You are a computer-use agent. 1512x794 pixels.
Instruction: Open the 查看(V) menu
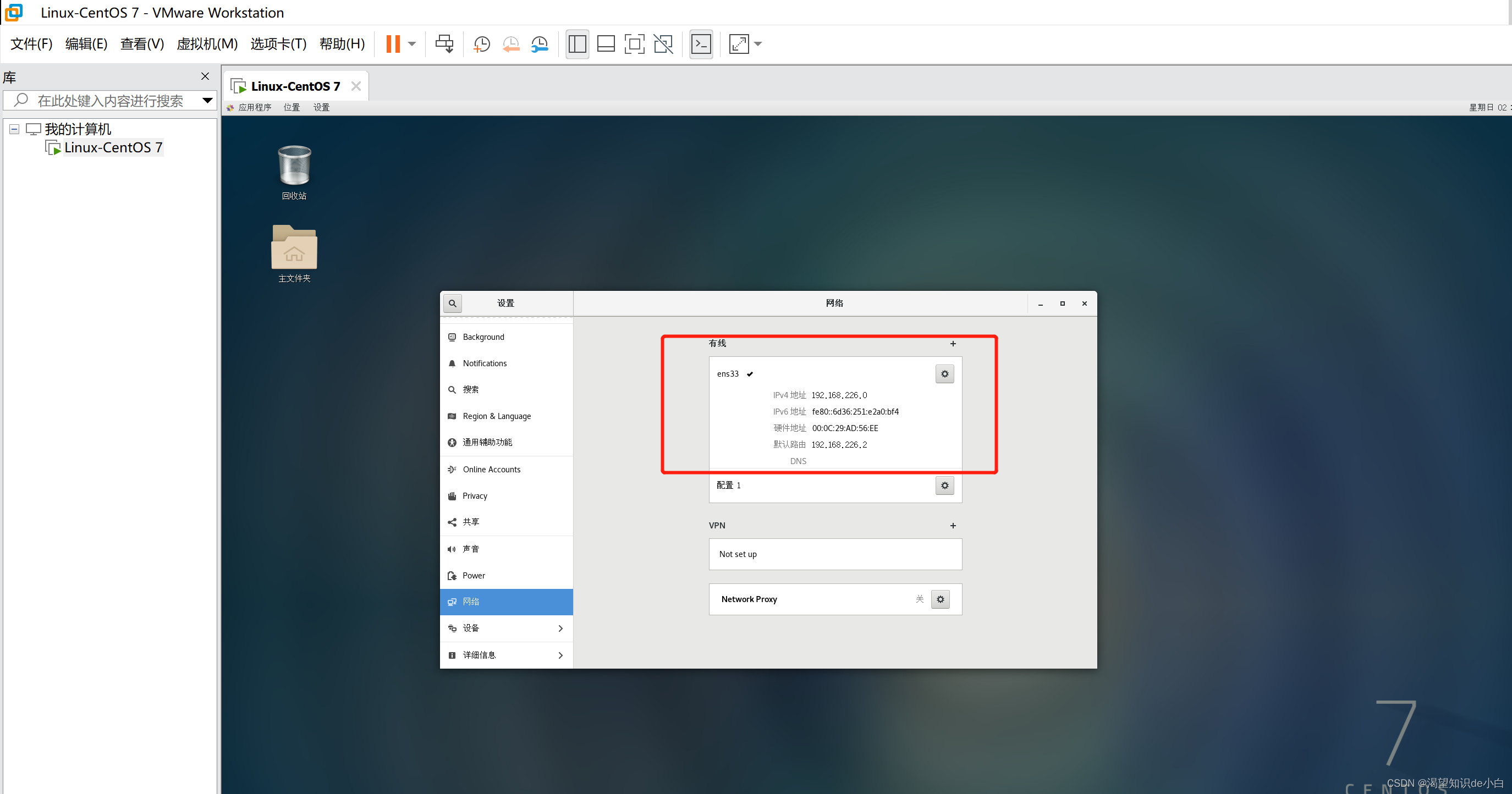coord(142,44)
